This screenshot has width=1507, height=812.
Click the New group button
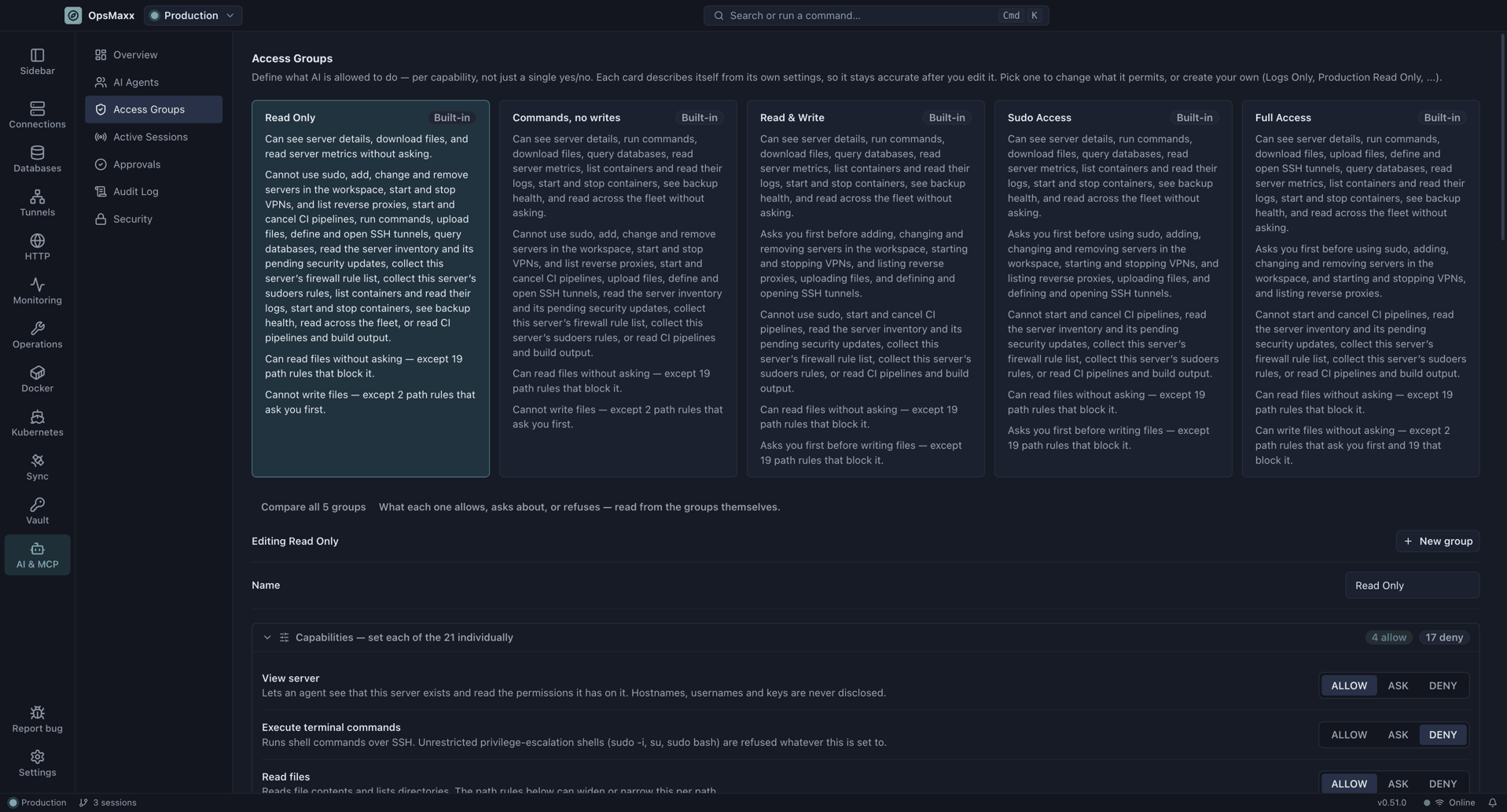coord(1438,542)
